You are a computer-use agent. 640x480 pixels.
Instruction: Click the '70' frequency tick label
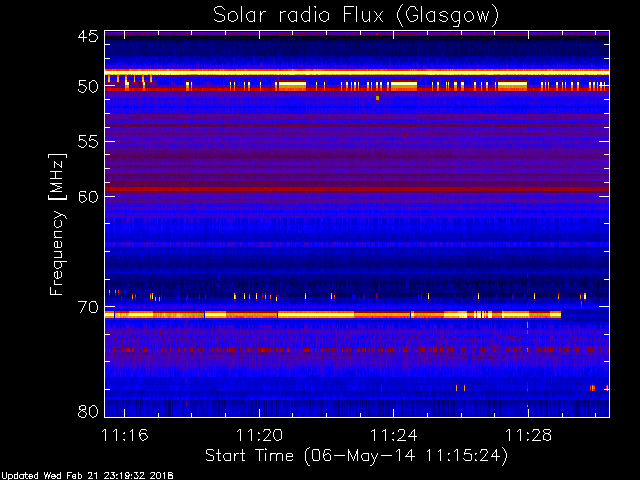pos(88,307)
